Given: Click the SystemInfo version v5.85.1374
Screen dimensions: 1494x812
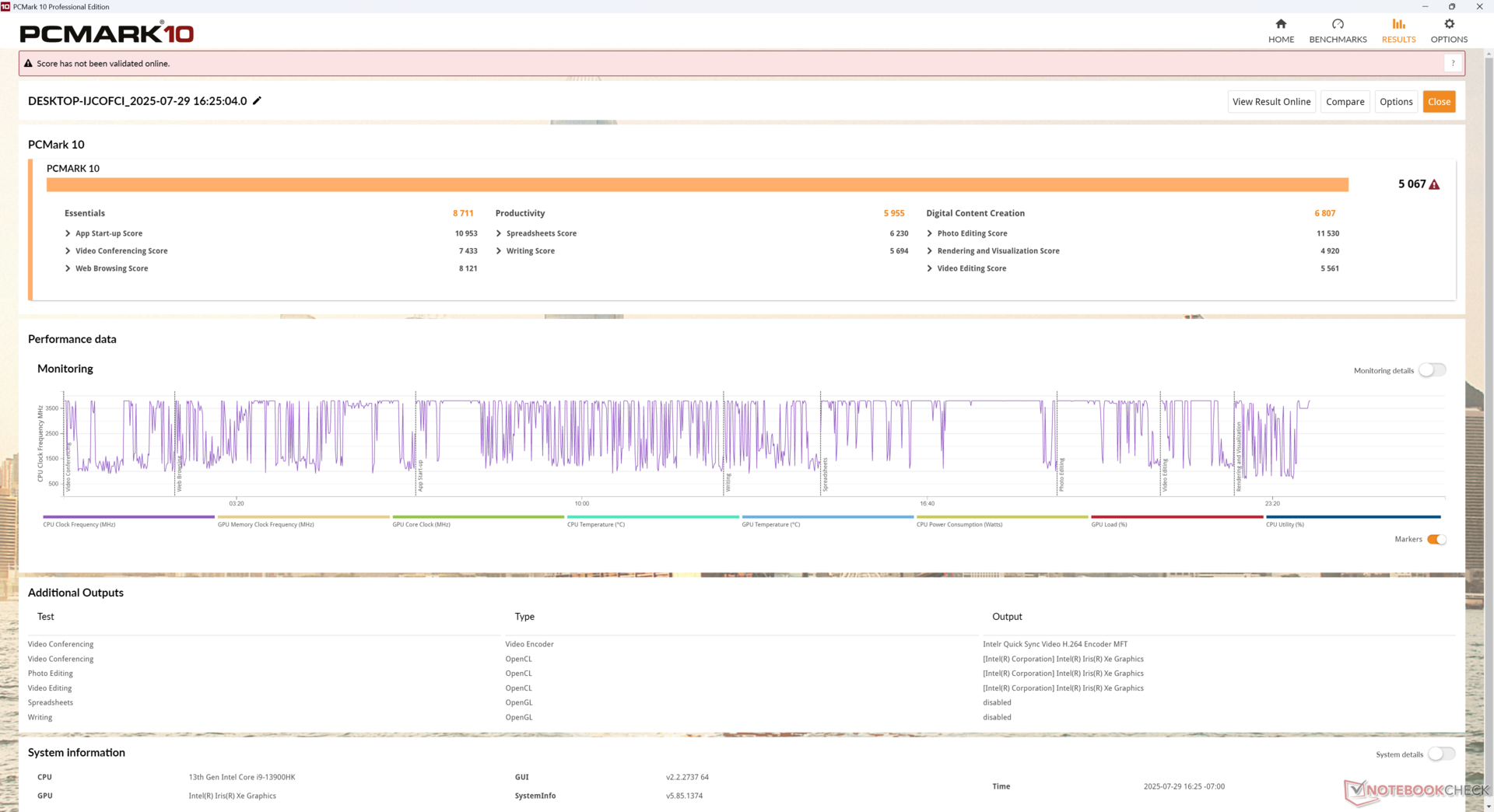Looking at the screenshot, I should (684, 796).
